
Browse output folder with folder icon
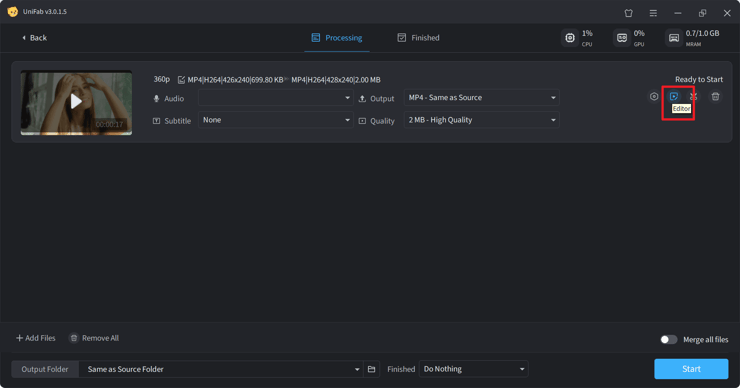tap(371, 369)
